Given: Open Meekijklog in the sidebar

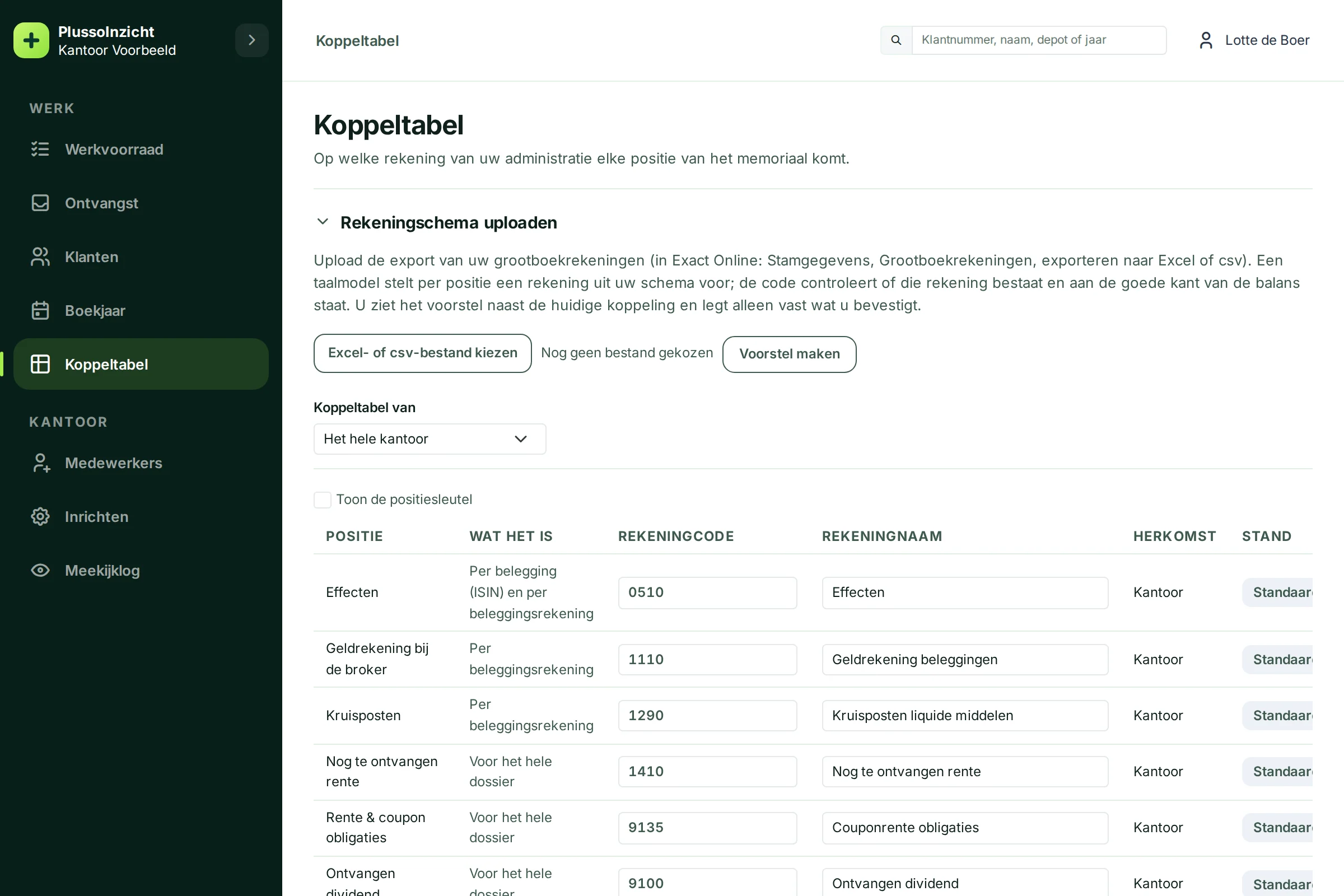Looking at the screenshot, I should tap(141, 570).
